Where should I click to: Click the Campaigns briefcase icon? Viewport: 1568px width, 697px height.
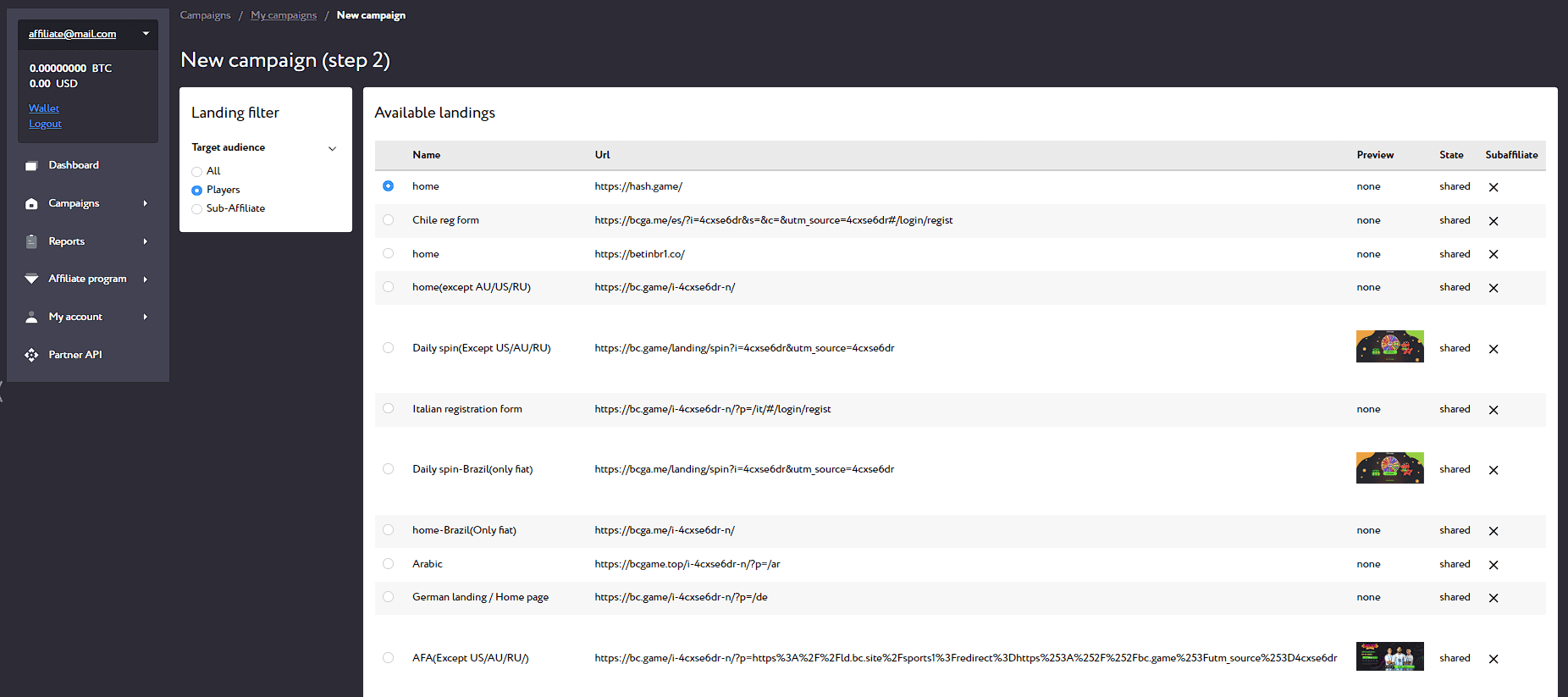pyautogui.click(x=31, y=204)
